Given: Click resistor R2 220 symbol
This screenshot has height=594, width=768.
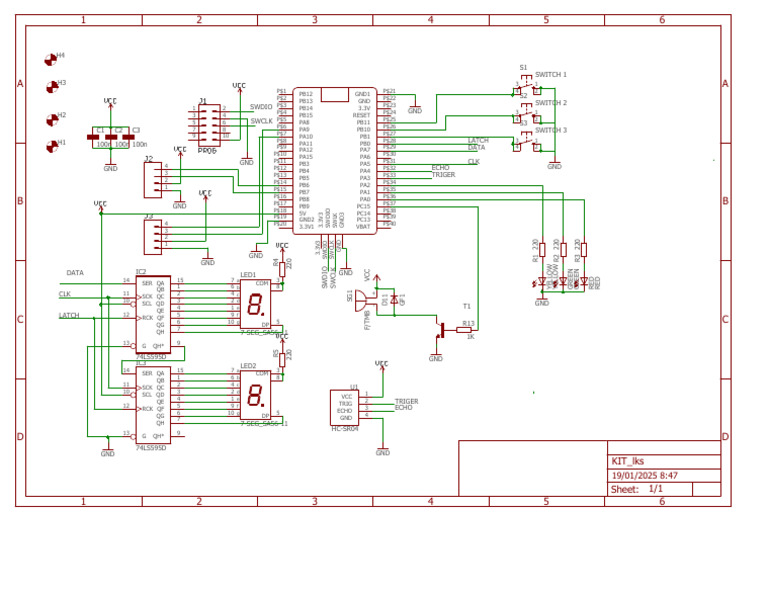Looking at the screenshot, I should click(x=563, y=250).
